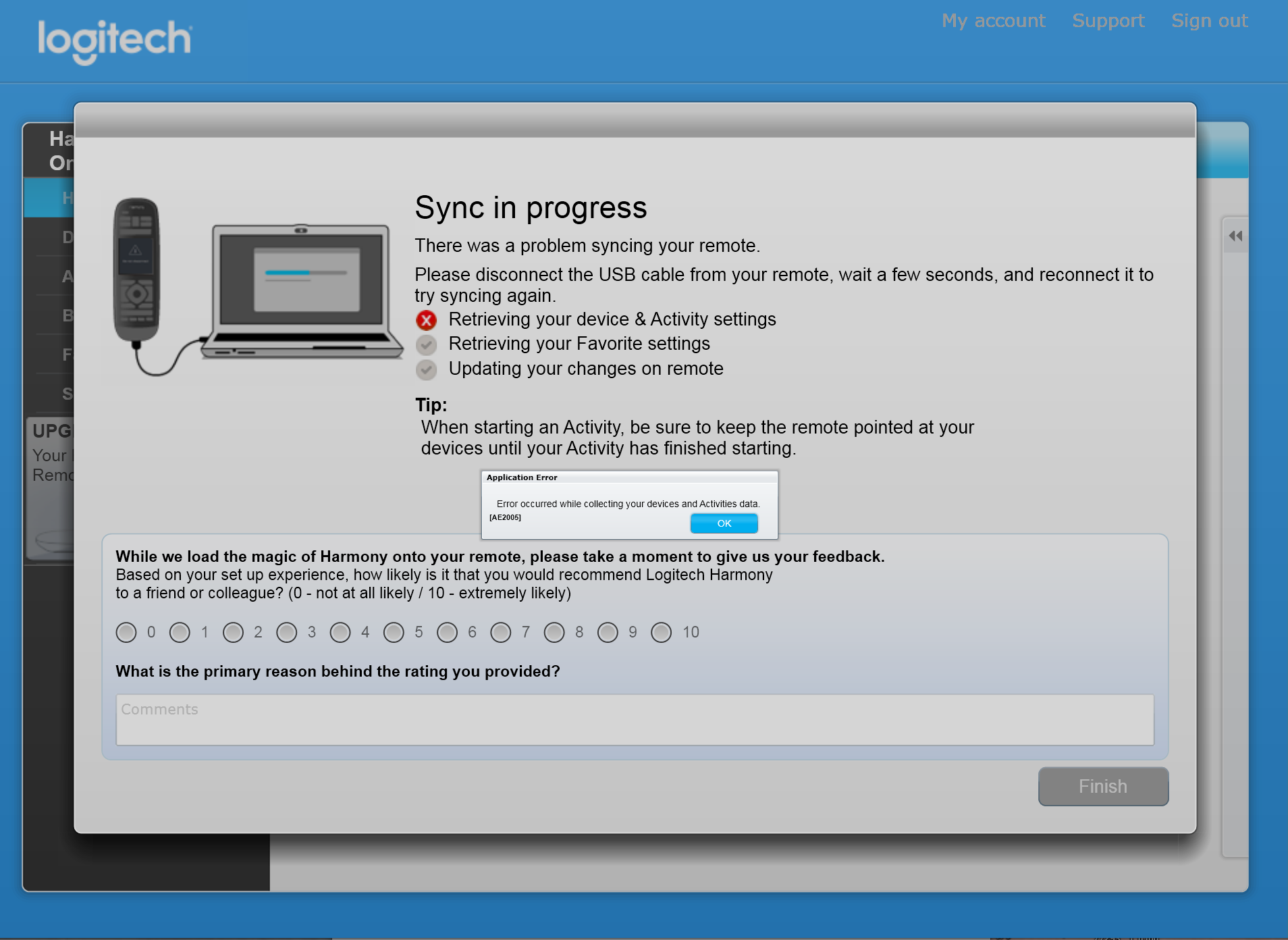Select rating 6 radio button
Viewport: 1288px width, 940px height.
pos(447,633)
